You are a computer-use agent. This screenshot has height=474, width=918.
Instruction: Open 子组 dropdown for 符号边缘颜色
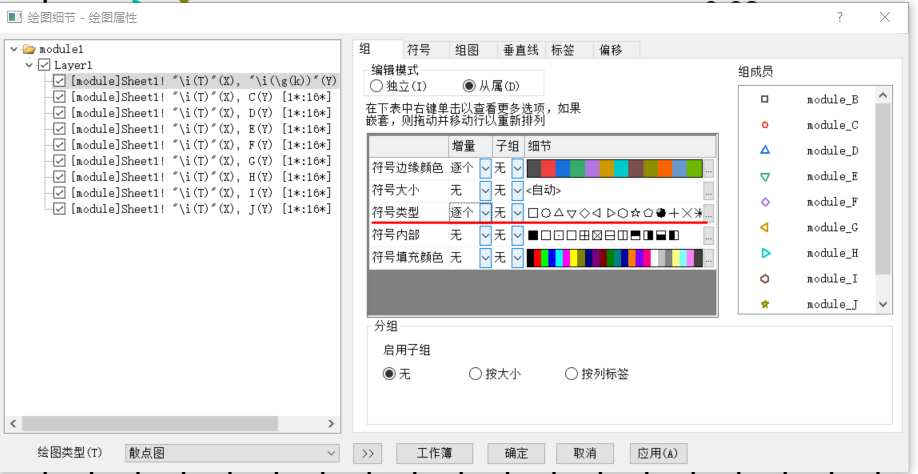[x=517, y=169]
